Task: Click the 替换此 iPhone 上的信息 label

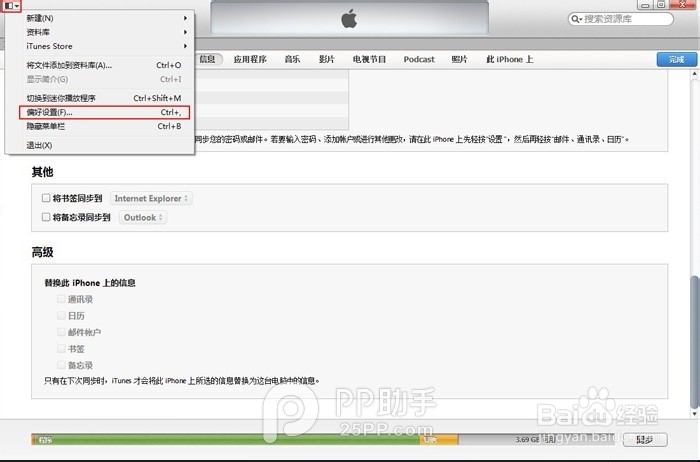Action: point(90,283)
